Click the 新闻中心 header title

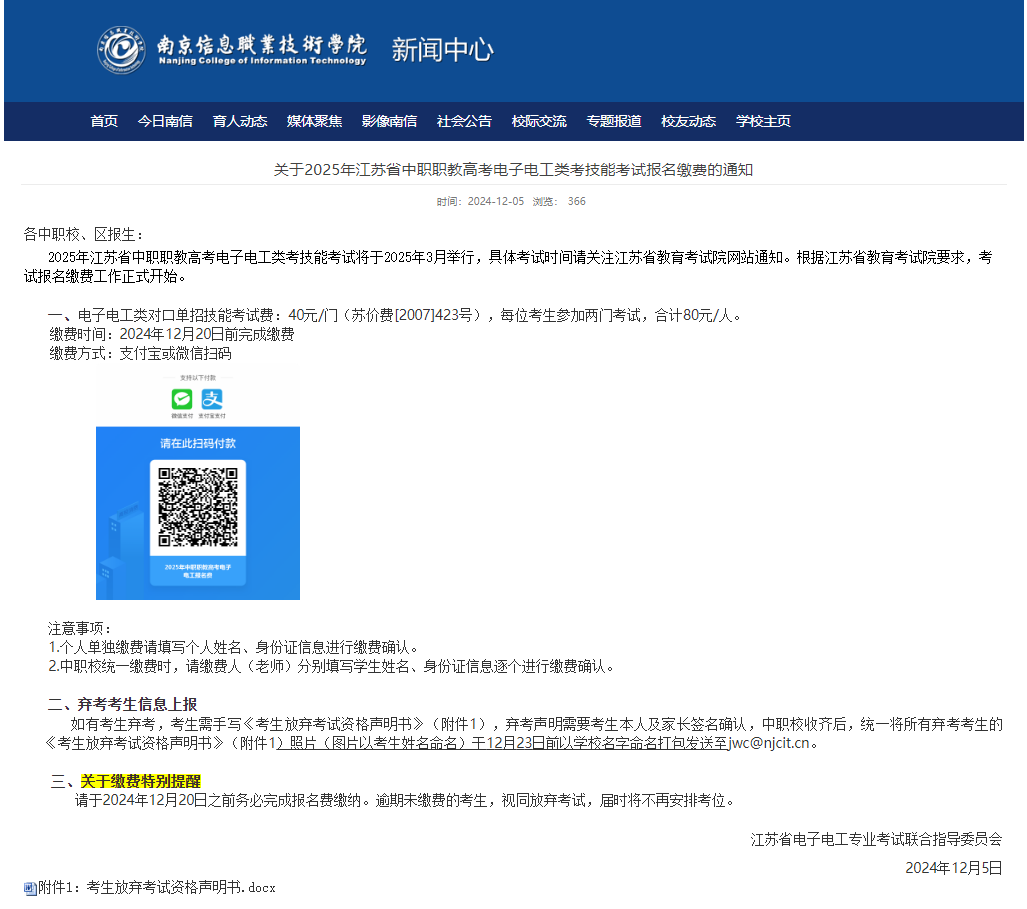point(442,50)
